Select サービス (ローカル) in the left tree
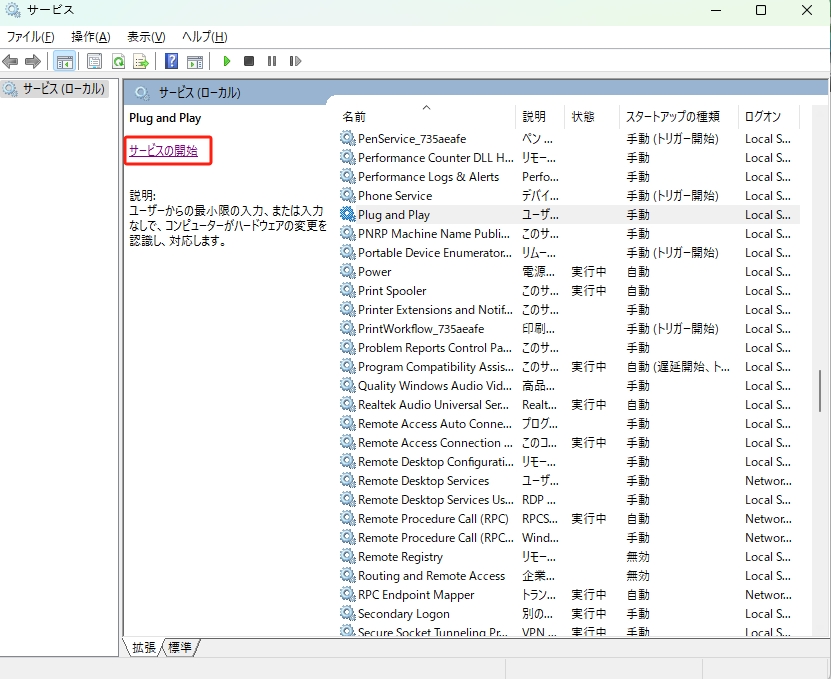831x679 pixels. (58, 88)
